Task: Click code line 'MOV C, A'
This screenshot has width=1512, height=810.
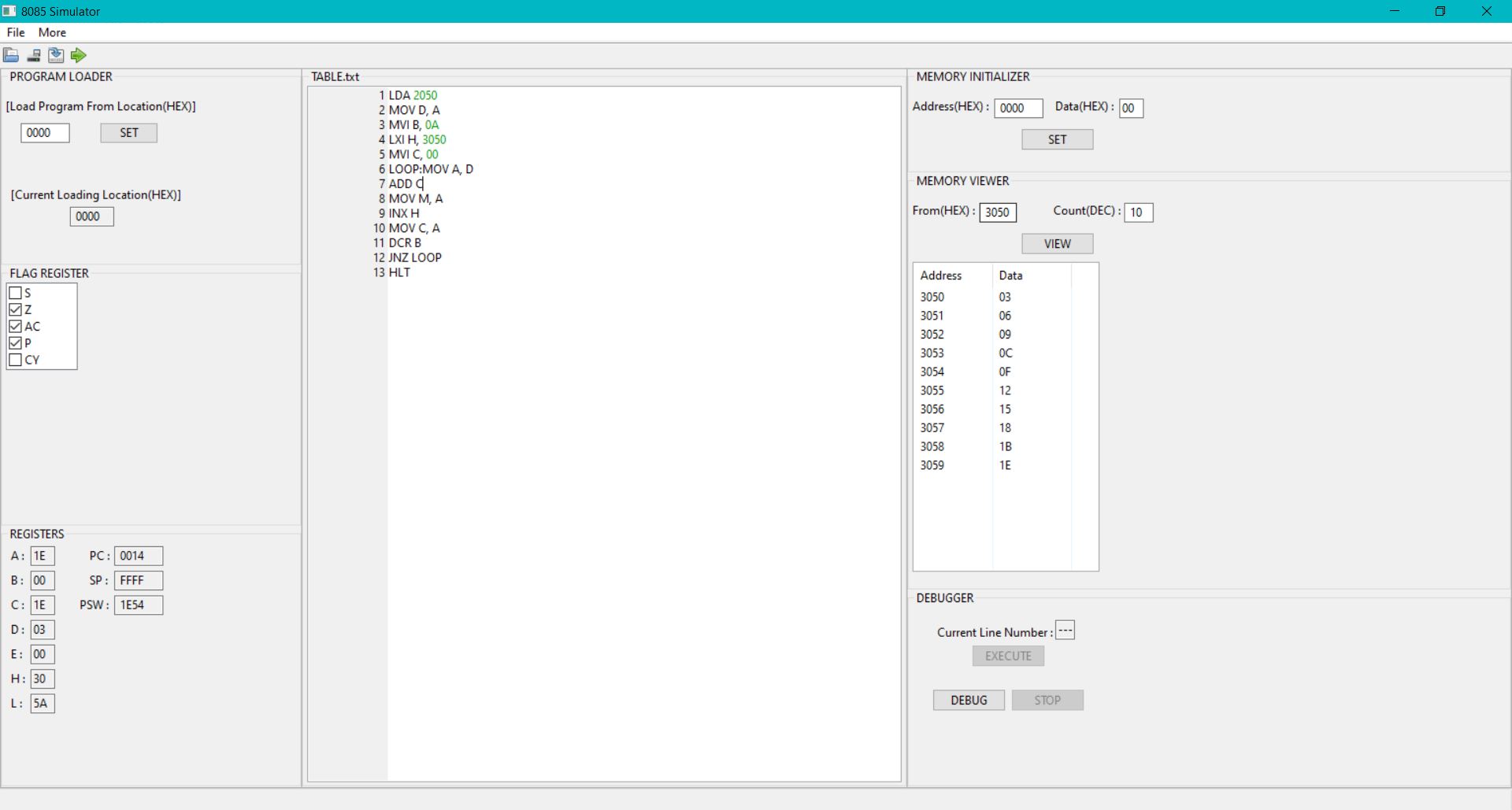Action: [414, 228]
